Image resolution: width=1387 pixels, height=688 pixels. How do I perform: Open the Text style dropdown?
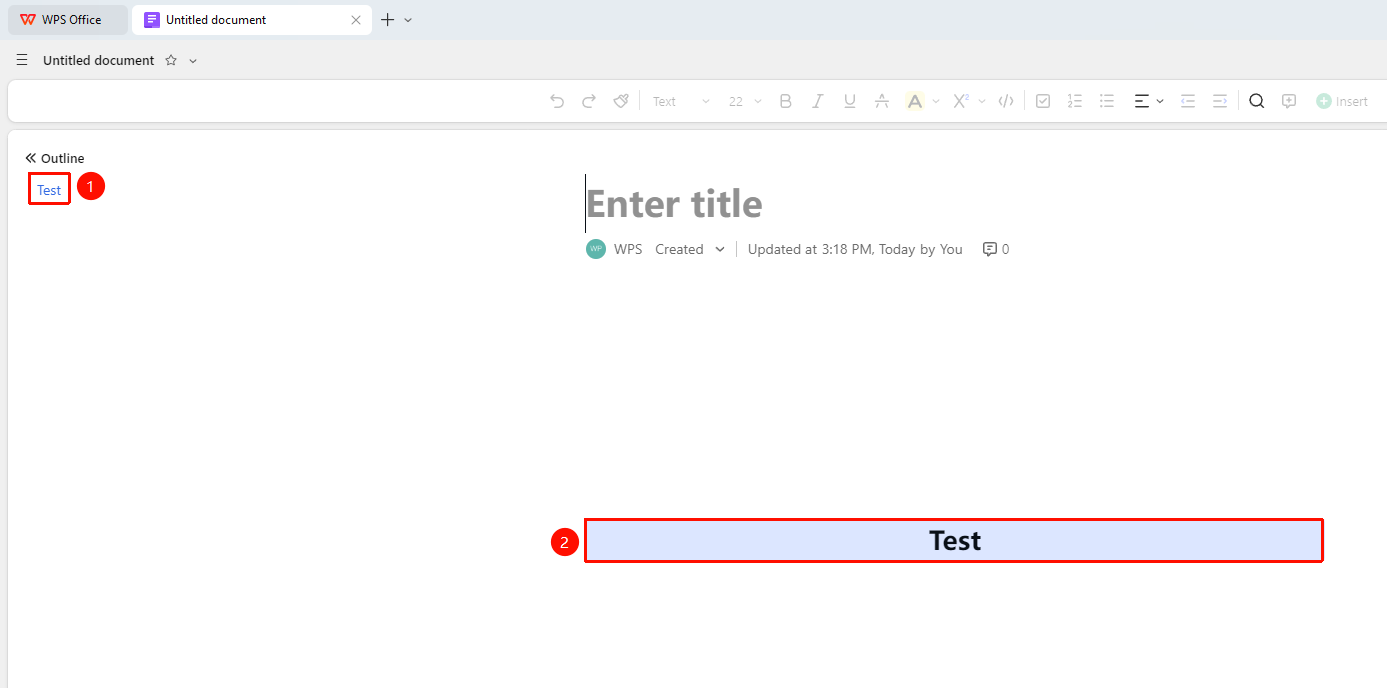[x=681, y=101]
